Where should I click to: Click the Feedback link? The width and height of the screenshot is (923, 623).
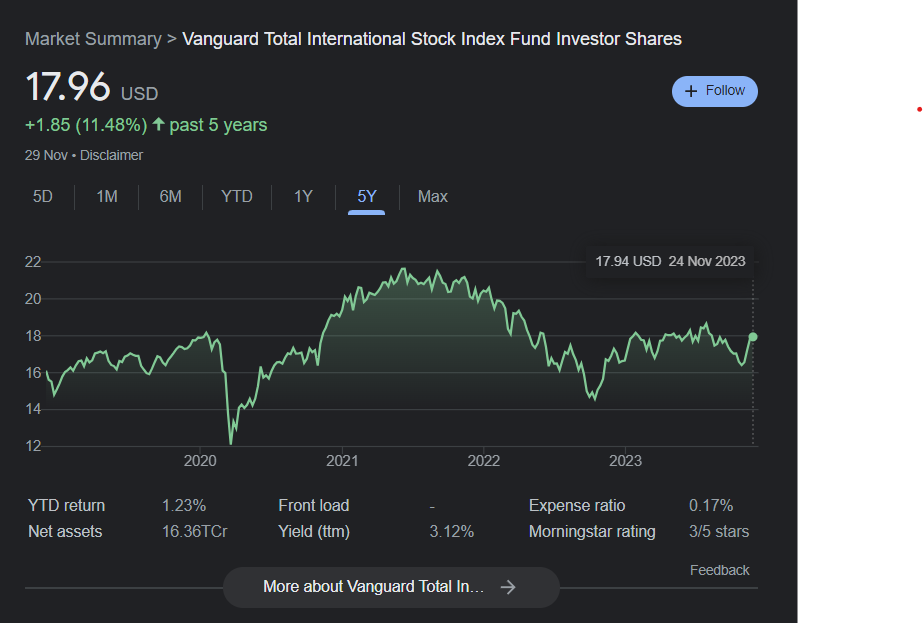pyautogui.click(x=719, y=570)
